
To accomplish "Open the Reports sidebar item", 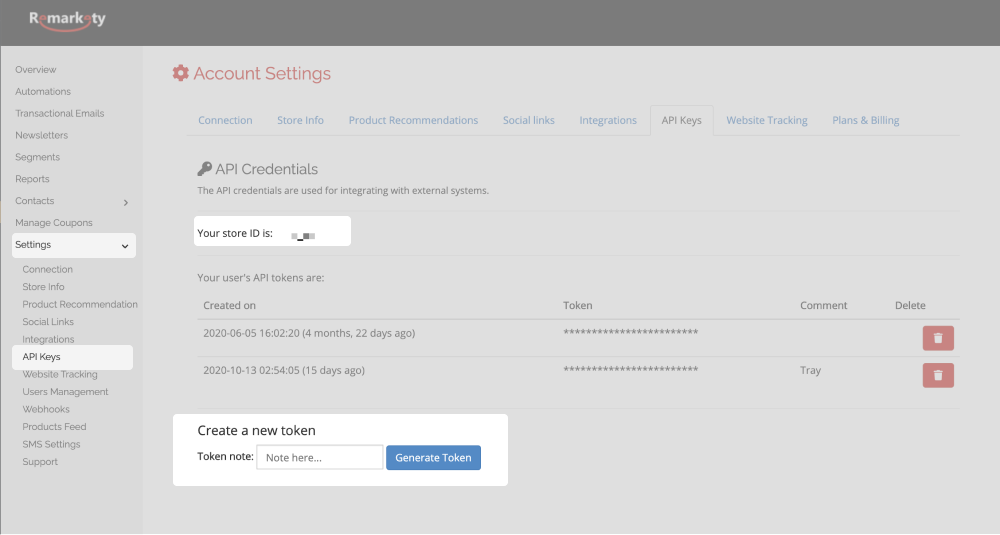I will (32, 179).
